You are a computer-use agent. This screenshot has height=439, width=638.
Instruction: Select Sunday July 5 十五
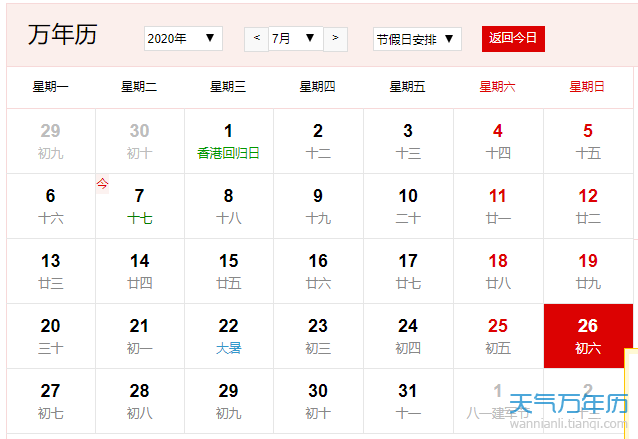(x=588, y=141)
